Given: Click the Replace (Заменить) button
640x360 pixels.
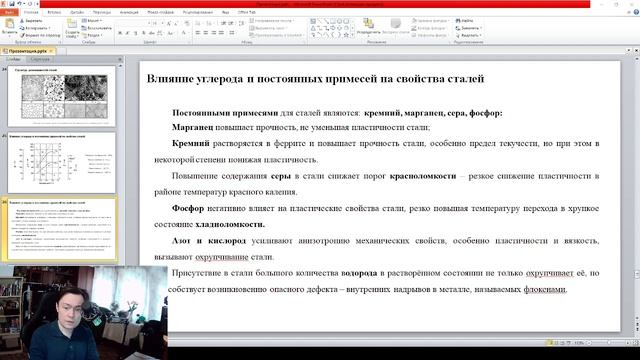Looking at the screenshot, I should click(x=469, y=28).
